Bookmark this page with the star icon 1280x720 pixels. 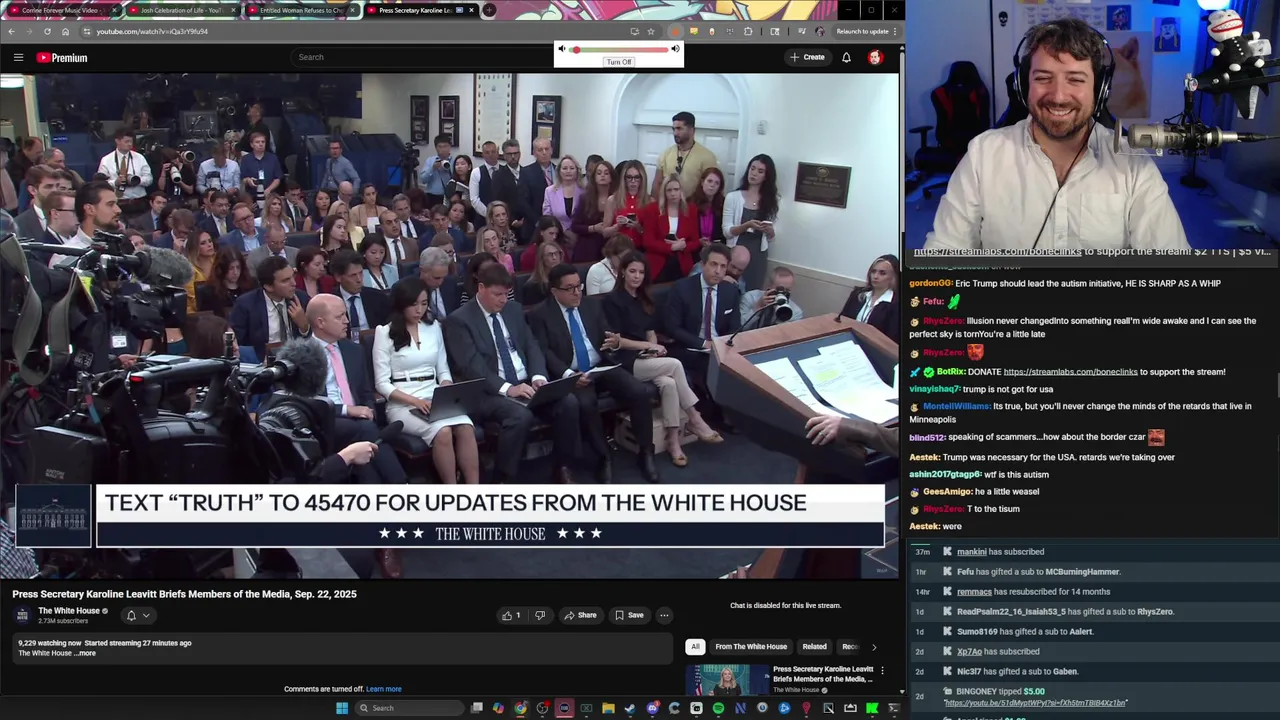651,31
